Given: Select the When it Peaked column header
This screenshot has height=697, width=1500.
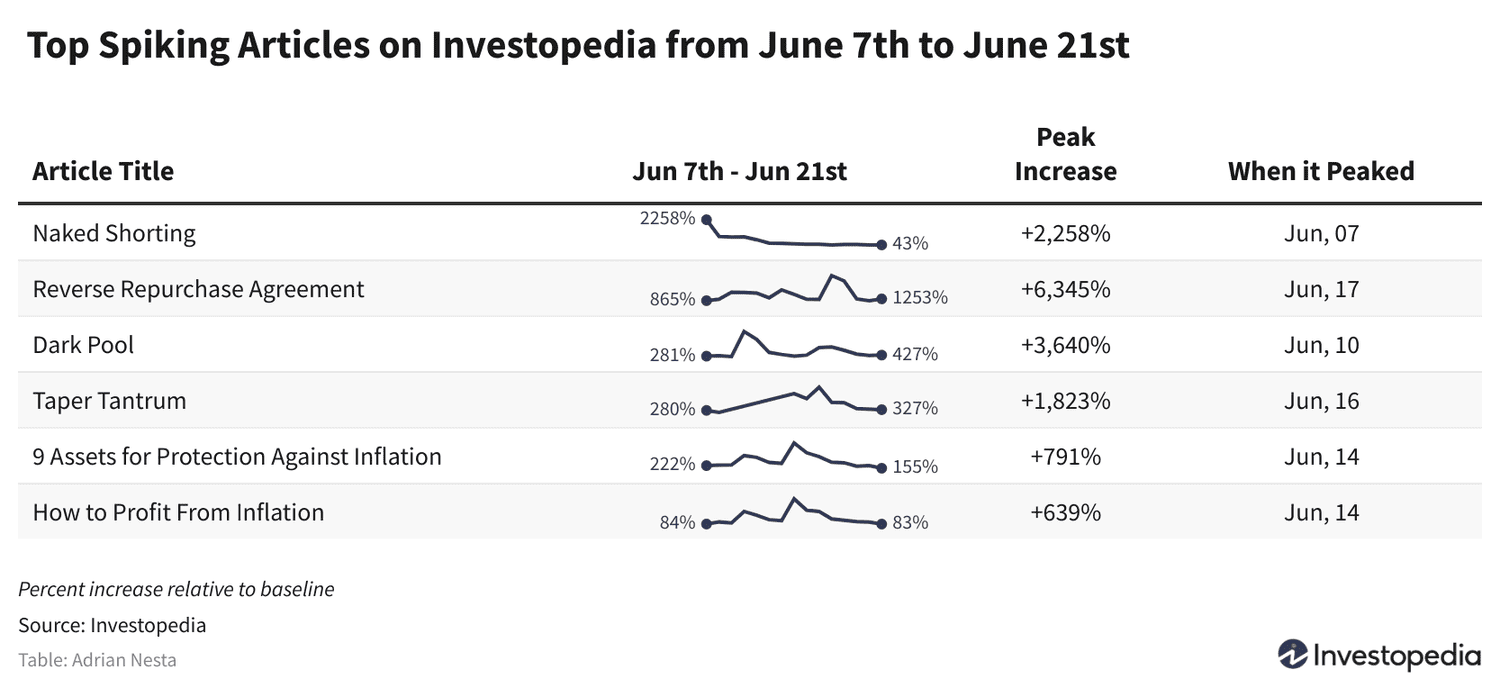Looking at the screenshot, I should click(1320, 171).
